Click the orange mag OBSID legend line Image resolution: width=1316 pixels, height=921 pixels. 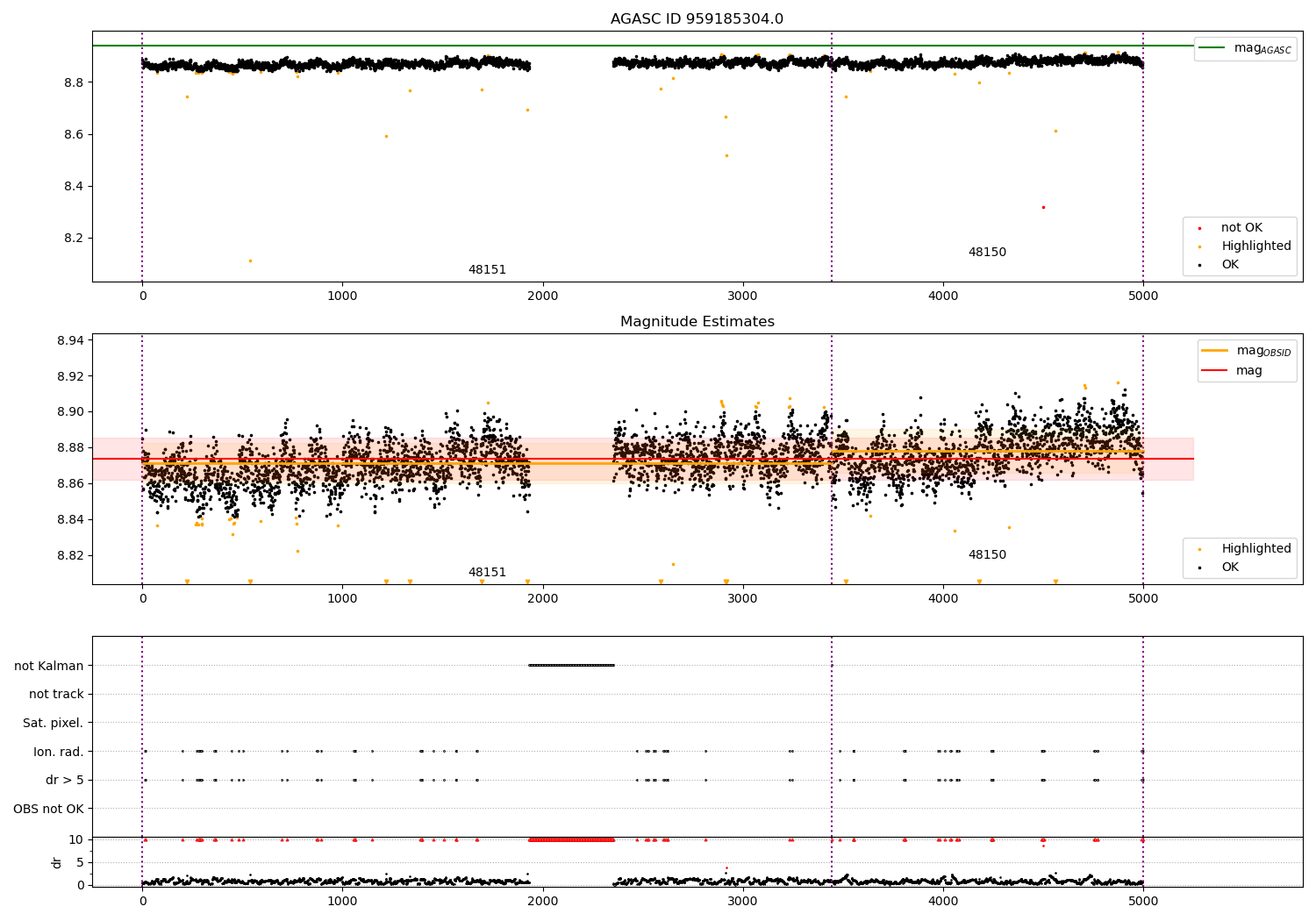point(1215,351)
